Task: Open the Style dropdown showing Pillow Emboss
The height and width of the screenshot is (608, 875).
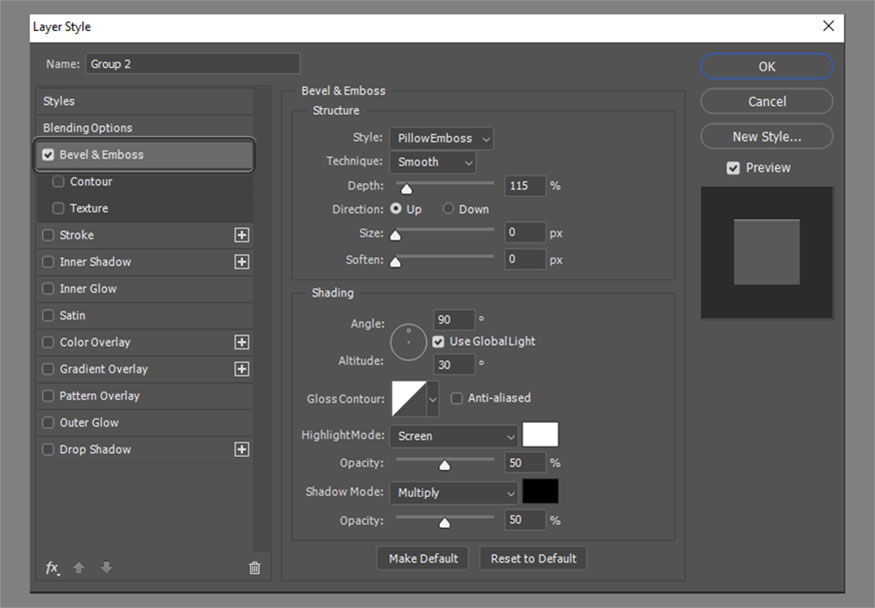Action: 441,138
